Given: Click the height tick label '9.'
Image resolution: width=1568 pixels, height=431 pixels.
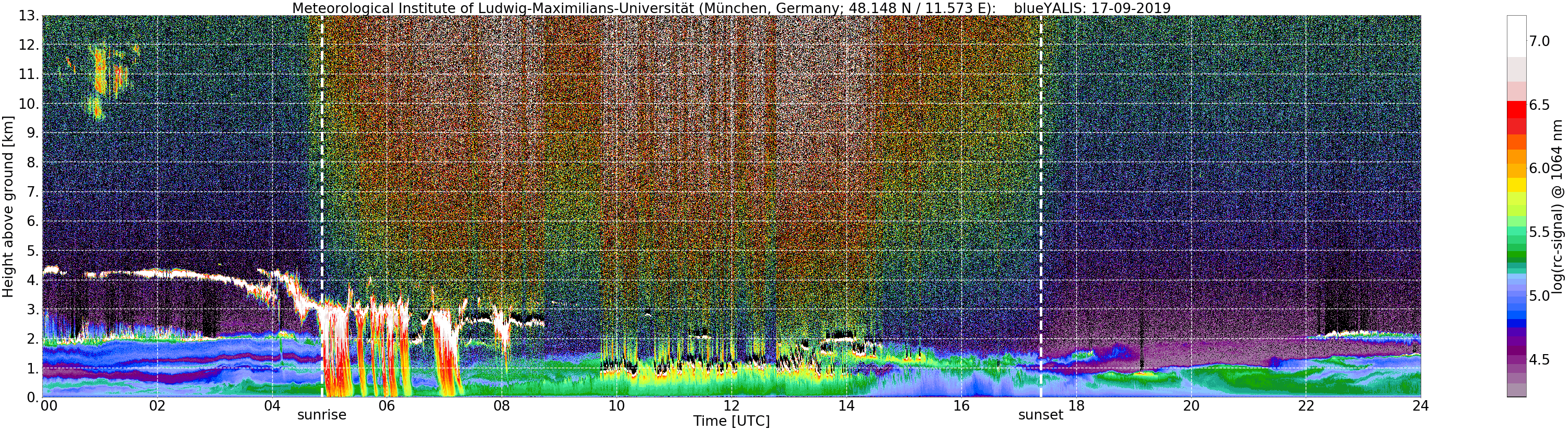Looking at the screenshot, I should coord(33,133).
